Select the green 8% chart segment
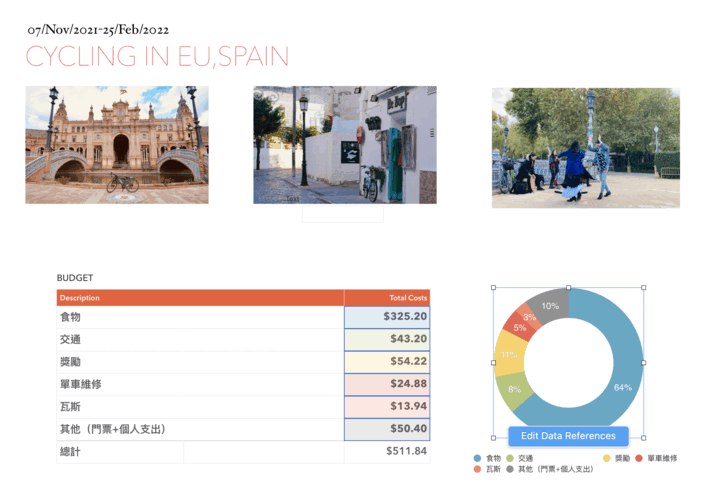The height and width of the screenshot is (490, 720). [x=515, y=390]
